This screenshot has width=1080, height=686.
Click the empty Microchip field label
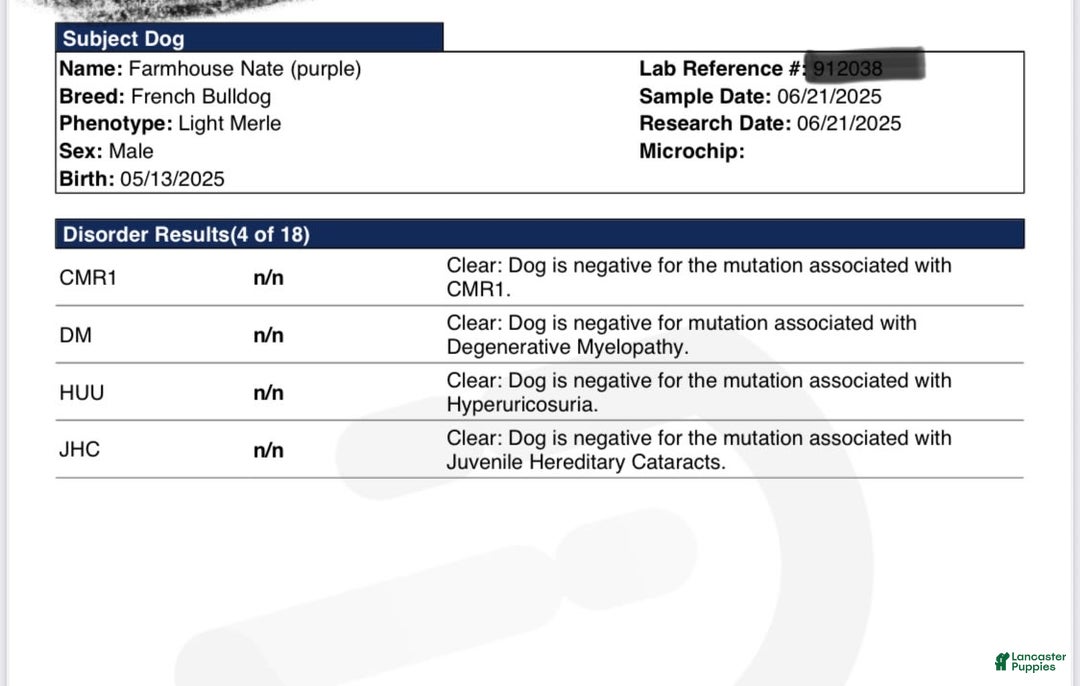tap(692, 151)
